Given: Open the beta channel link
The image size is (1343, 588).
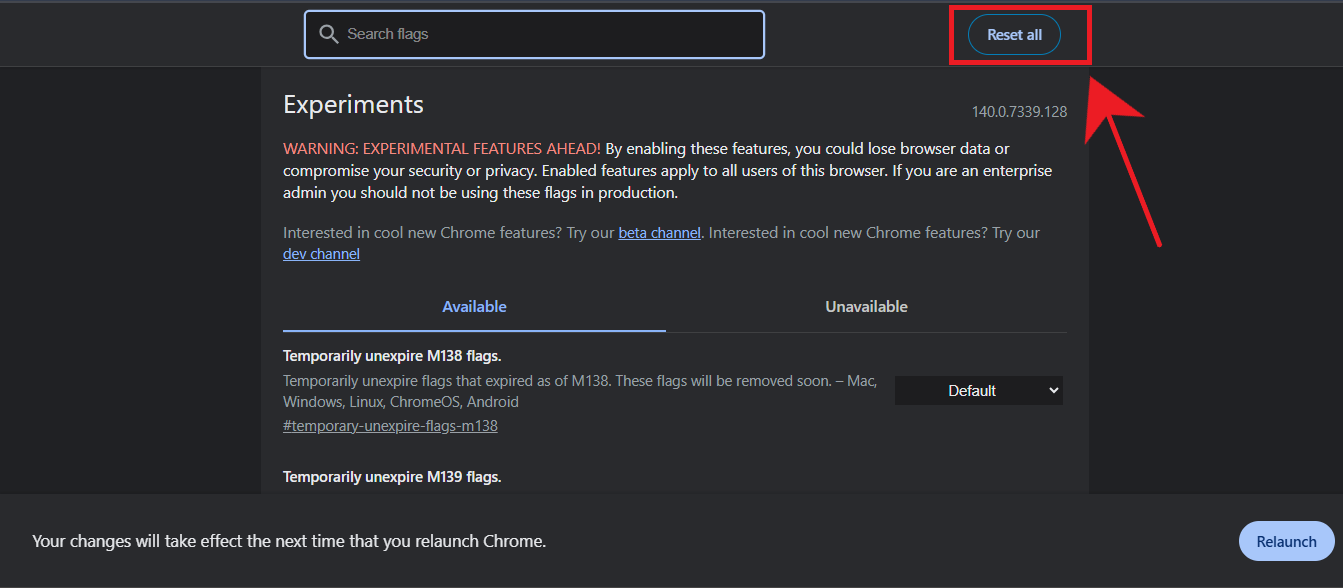Looking at the screenshot, I should coord(659,233).
